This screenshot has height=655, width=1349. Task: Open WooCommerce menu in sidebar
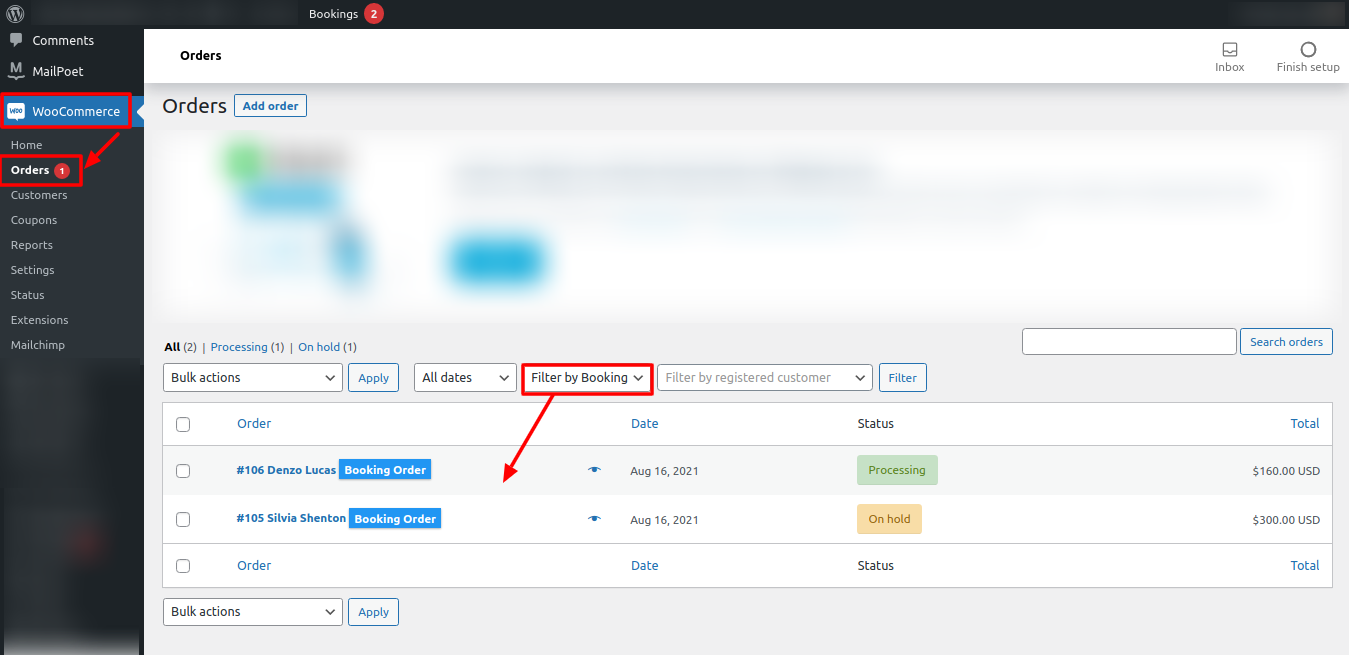pos(76,111)
